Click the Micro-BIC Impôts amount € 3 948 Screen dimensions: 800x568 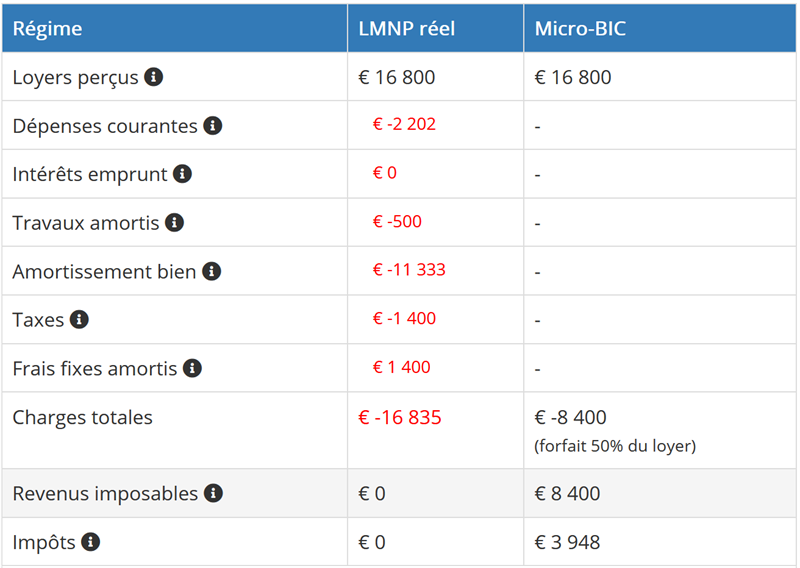click(567, 542)
